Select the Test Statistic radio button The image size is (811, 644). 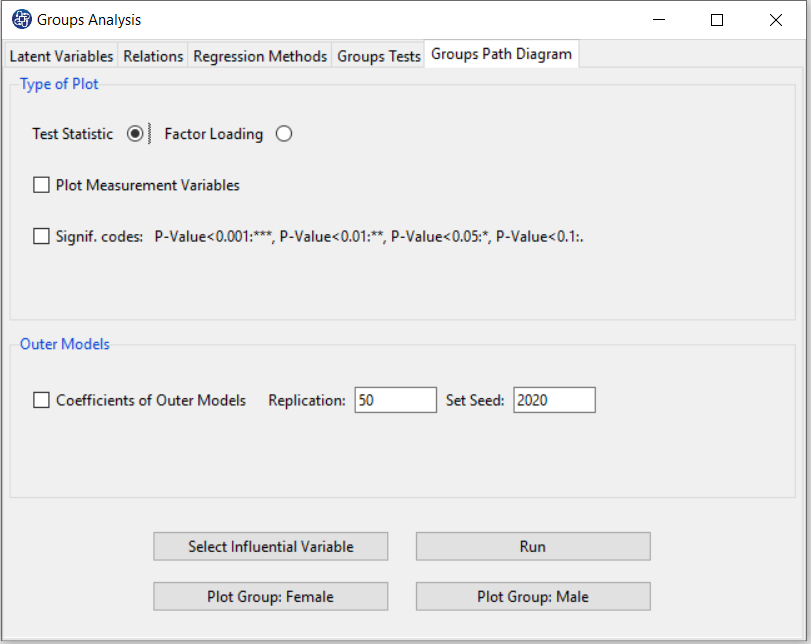click(x=135, y=134)
